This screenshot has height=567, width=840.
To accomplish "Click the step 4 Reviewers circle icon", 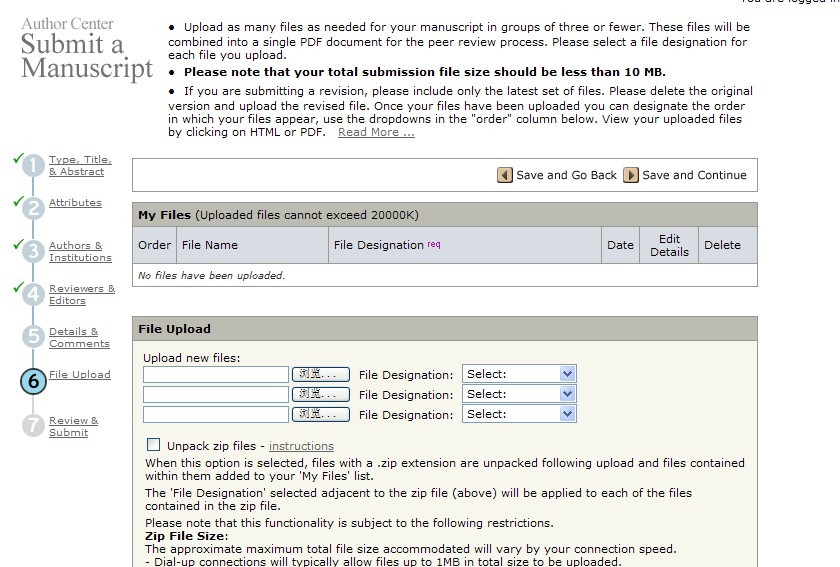I will point(33,295).
